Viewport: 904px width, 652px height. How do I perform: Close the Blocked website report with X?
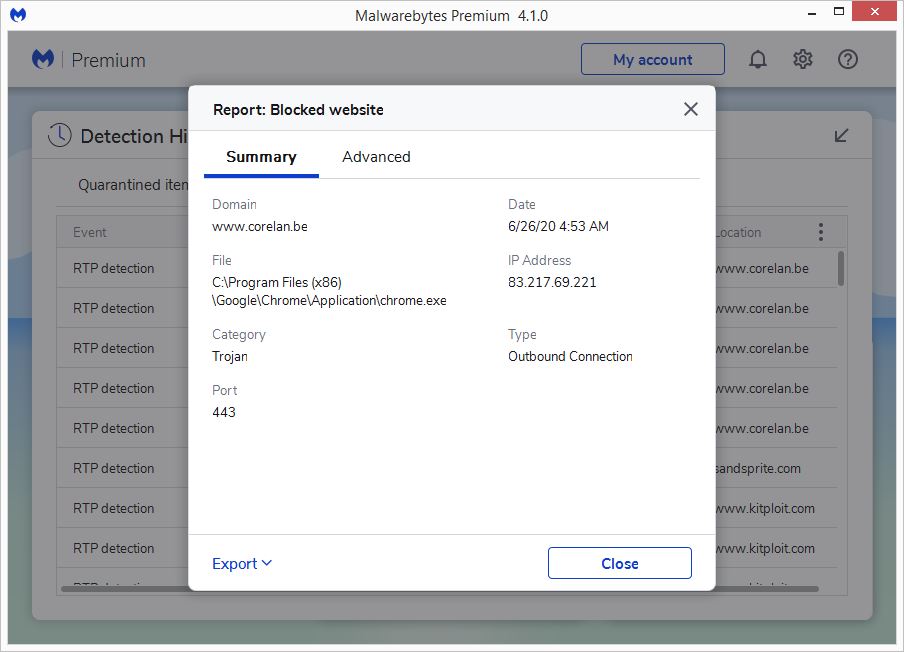tap(691, 109)
